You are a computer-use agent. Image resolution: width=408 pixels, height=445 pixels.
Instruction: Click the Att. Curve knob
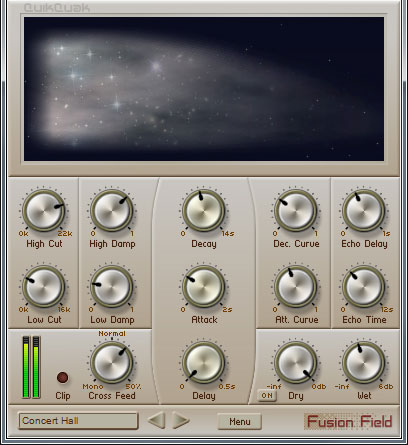tap(296, 287)
